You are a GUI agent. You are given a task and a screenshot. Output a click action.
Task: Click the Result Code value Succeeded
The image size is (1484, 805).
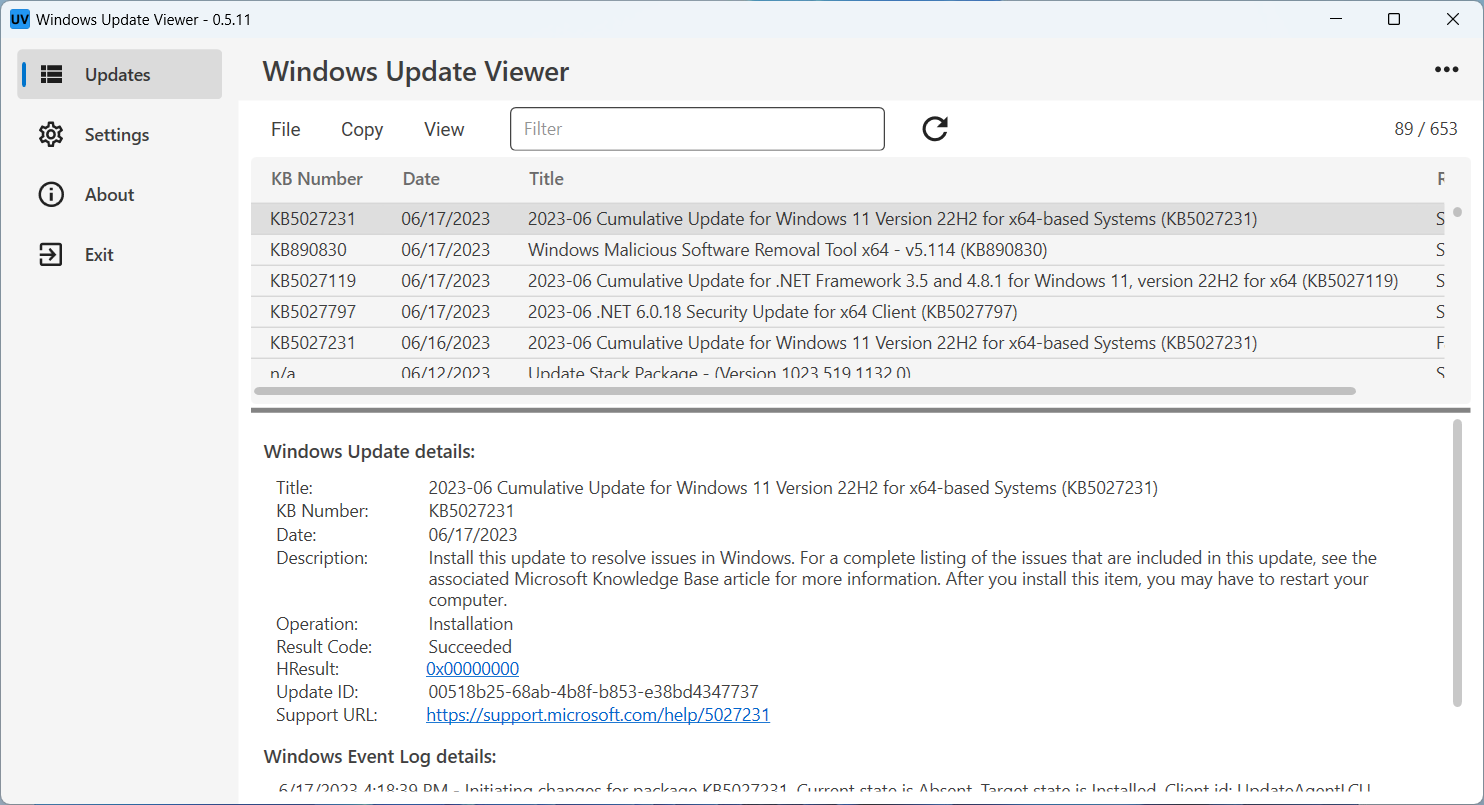tap(470, 647)
